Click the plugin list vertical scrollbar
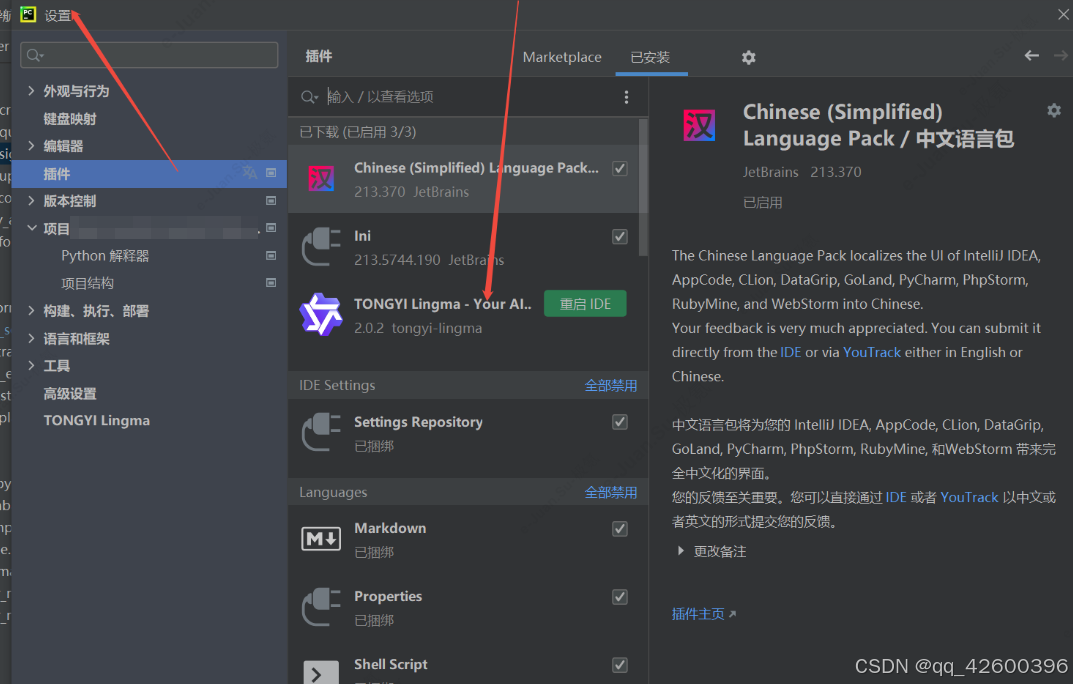1073x684 pixels. click(643, 188)
